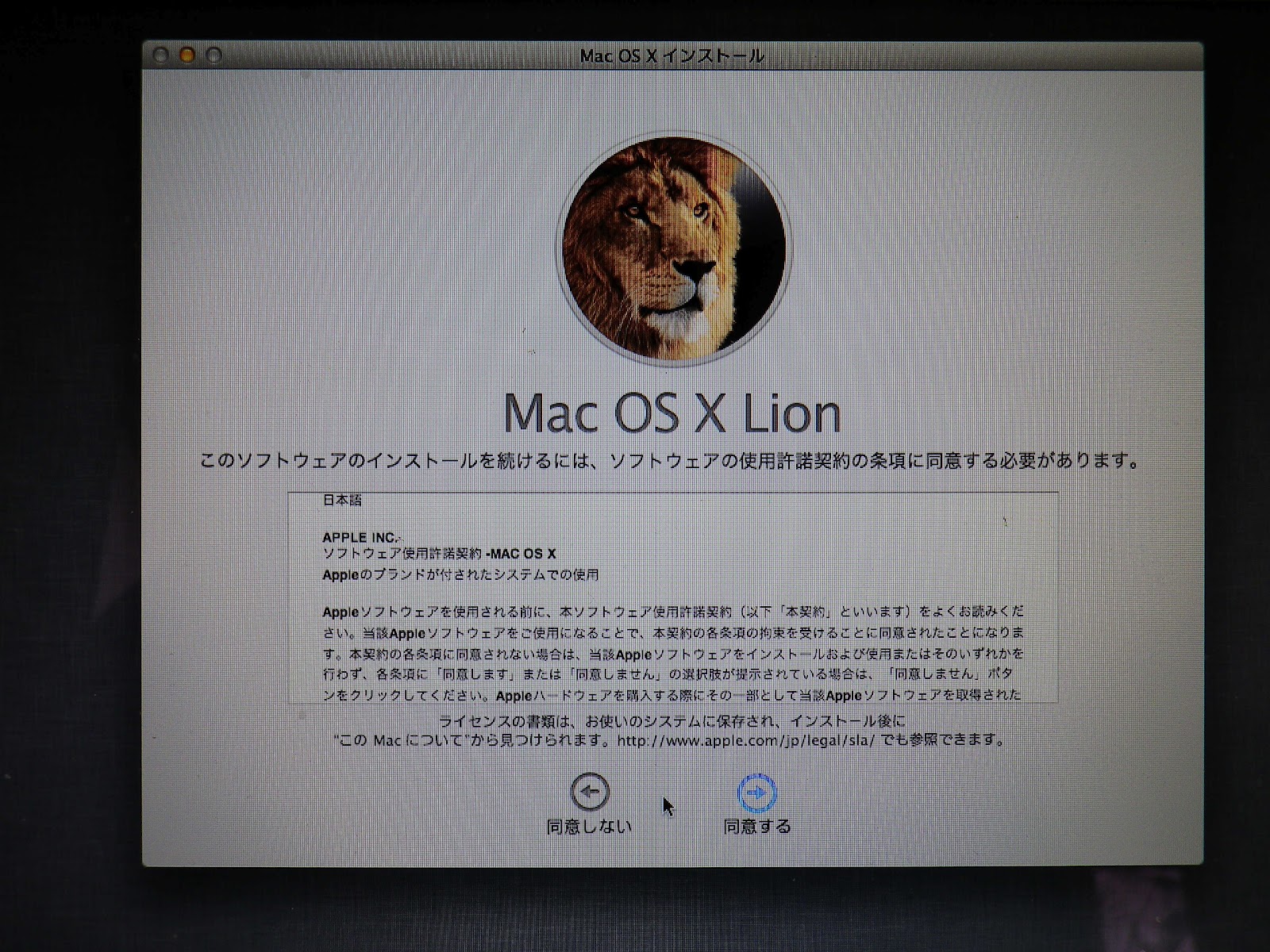Image resolution: width=1270 pixels, height=952 pixels.
Task: Click the 'Mac OS X Lion' heading text
Action: tap(672, 413)
